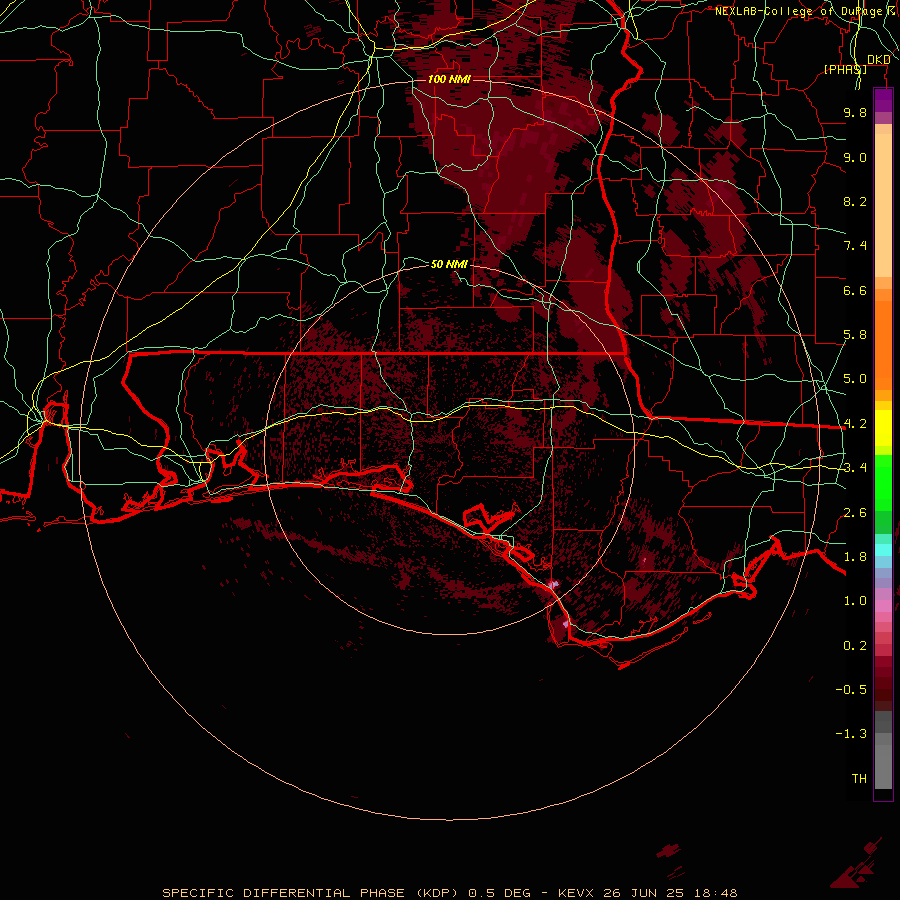Pick the cyan band in the color scale

pos(883,550)
